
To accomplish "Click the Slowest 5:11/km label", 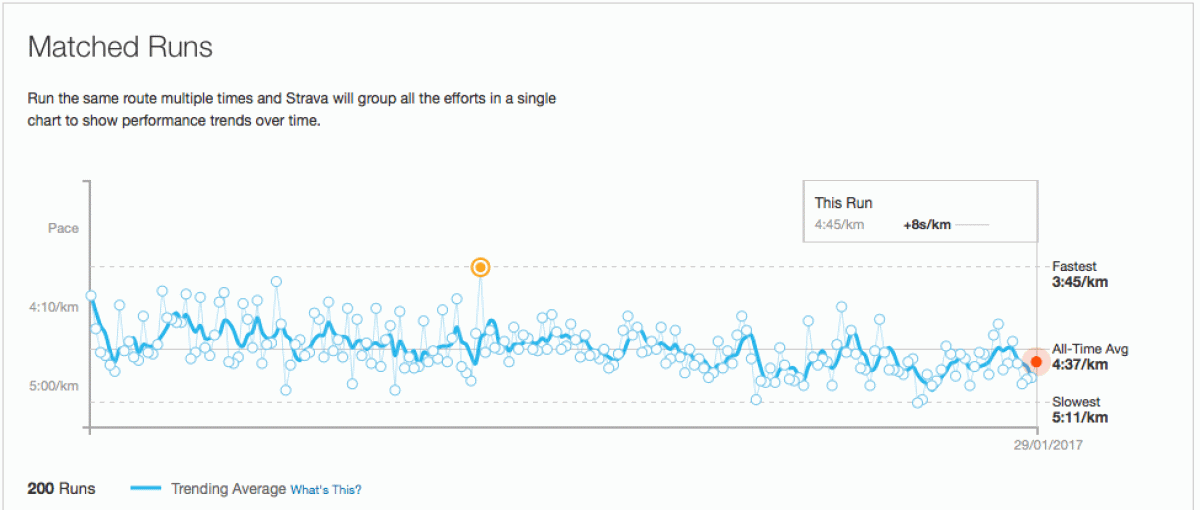I will (x=1080, y=410).
